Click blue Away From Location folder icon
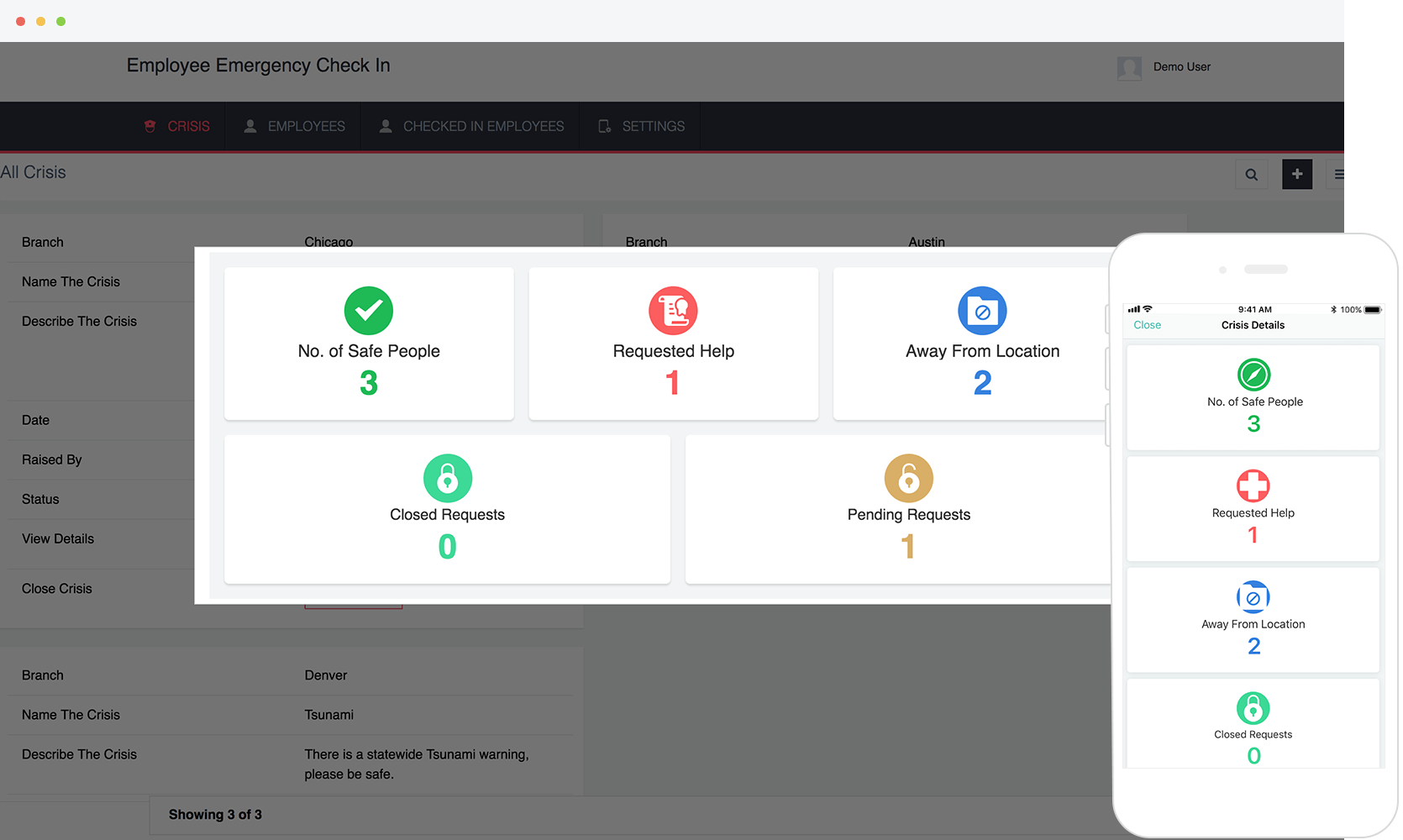Viewport: 1403px width, 840px height. pyautogui.click(x=982, y=311)
